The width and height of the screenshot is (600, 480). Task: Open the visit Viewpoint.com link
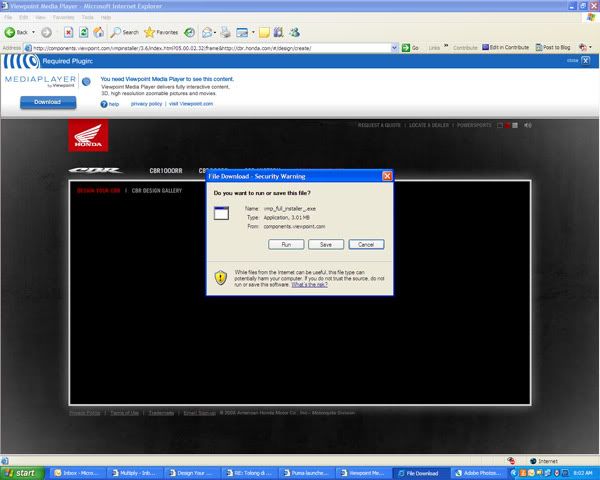click(x=191, y=104)
